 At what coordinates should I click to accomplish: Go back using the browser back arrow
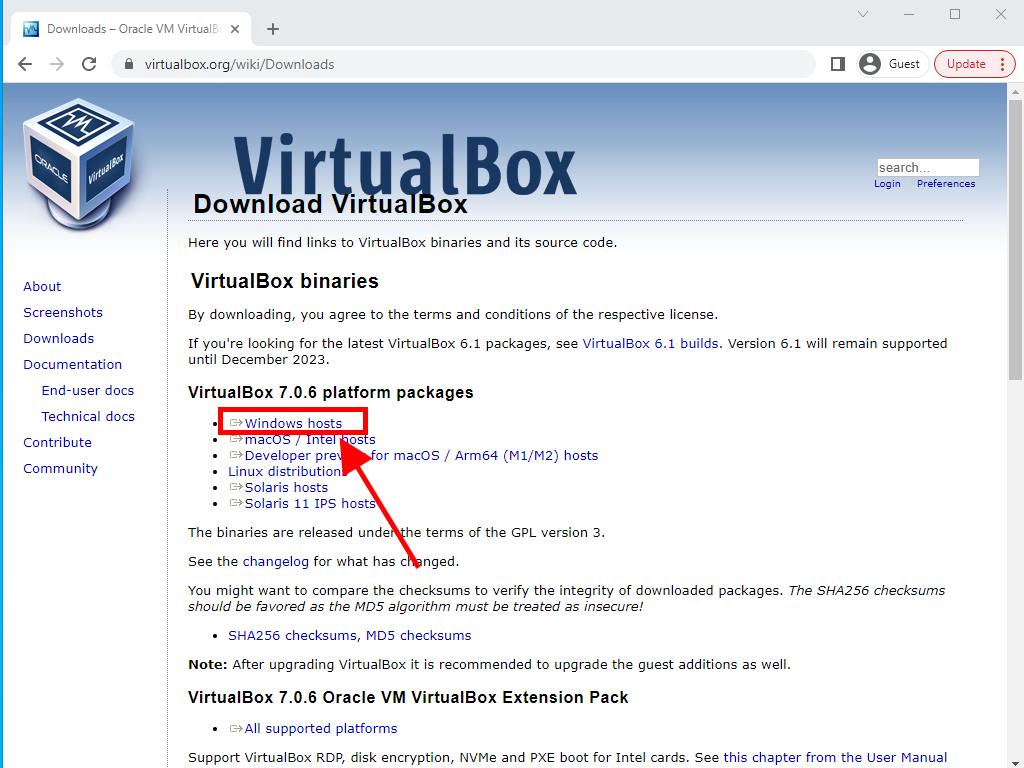[x=25, y=64]
